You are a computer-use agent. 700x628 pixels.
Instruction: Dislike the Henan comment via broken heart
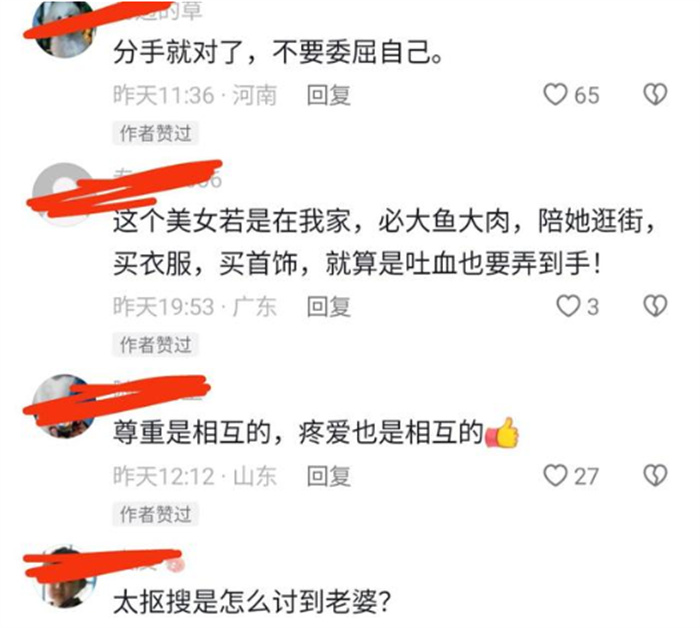(655, 95)
